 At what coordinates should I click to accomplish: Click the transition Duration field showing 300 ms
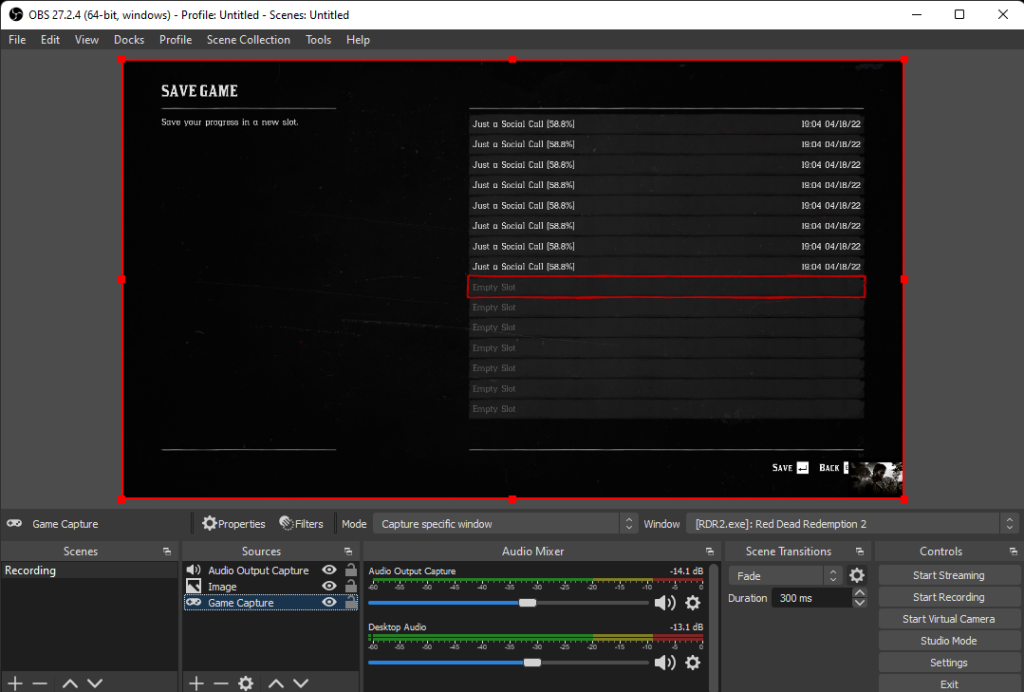812,598
